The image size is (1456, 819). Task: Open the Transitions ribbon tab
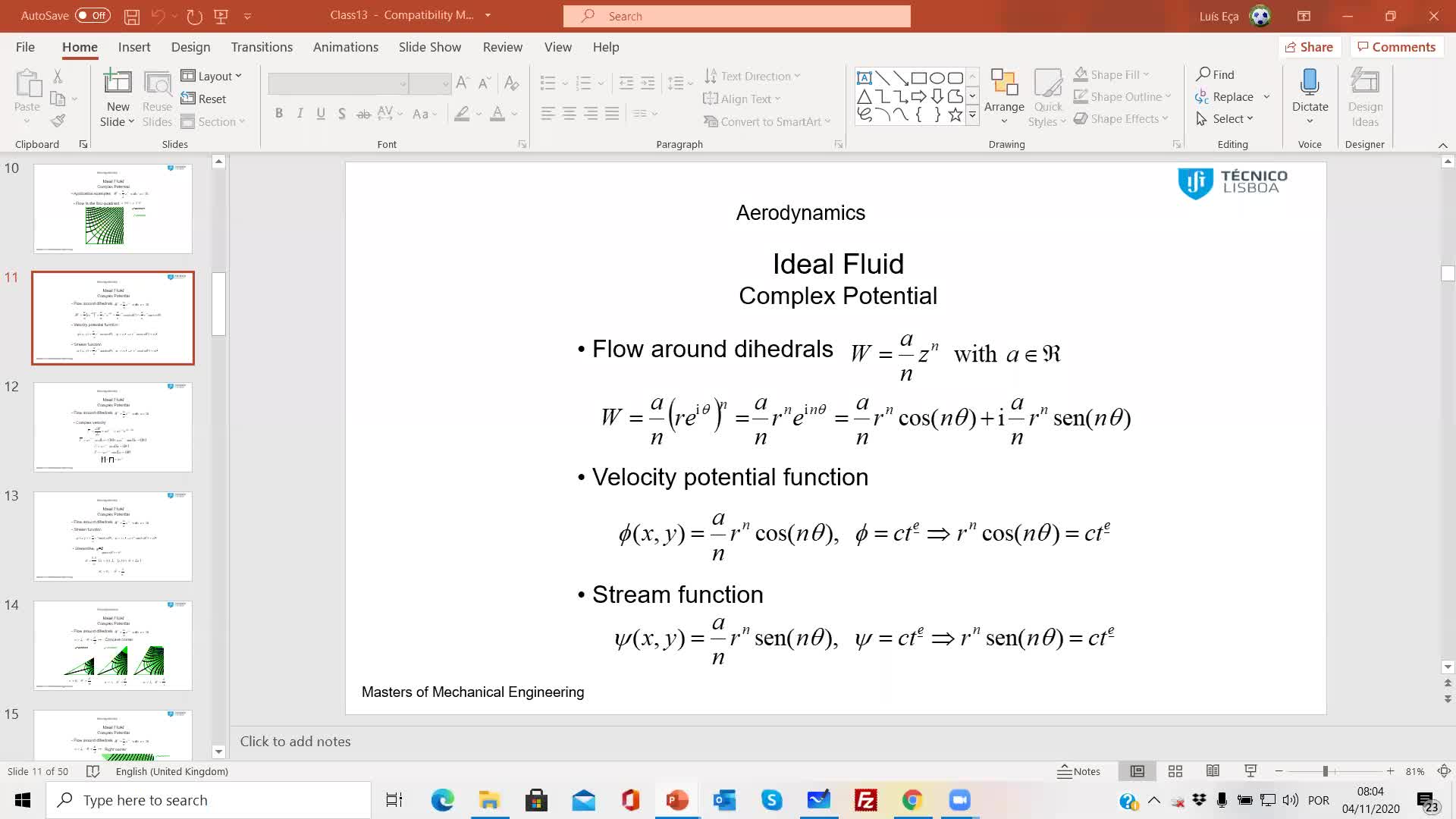[262, 47]
